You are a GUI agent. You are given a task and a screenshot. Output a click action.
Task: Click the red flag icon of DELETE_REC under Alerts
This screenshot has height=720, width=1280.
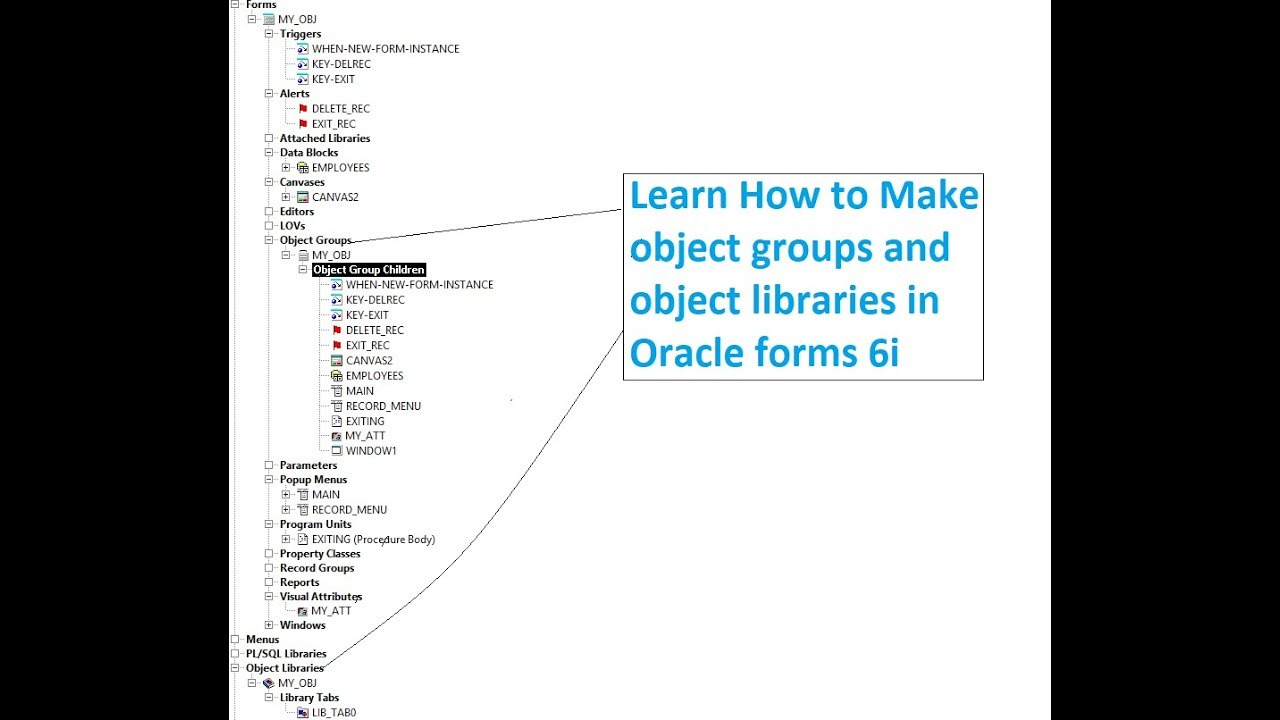(x=303, y=108)
